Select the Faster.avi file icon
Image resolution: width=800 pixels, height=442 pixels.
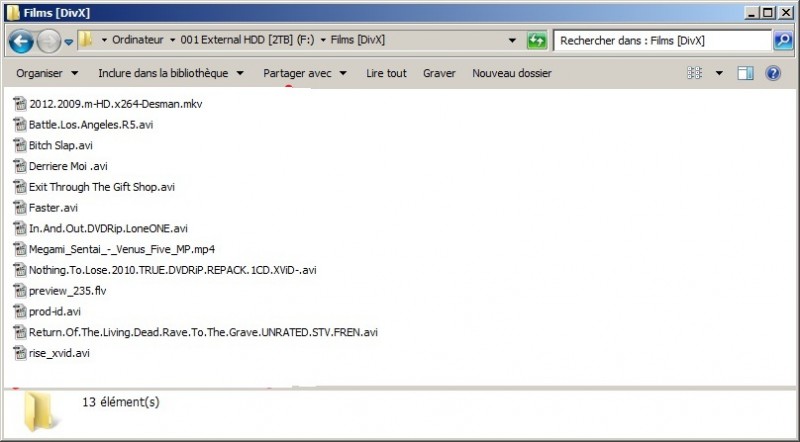click(x=20, y=207)
